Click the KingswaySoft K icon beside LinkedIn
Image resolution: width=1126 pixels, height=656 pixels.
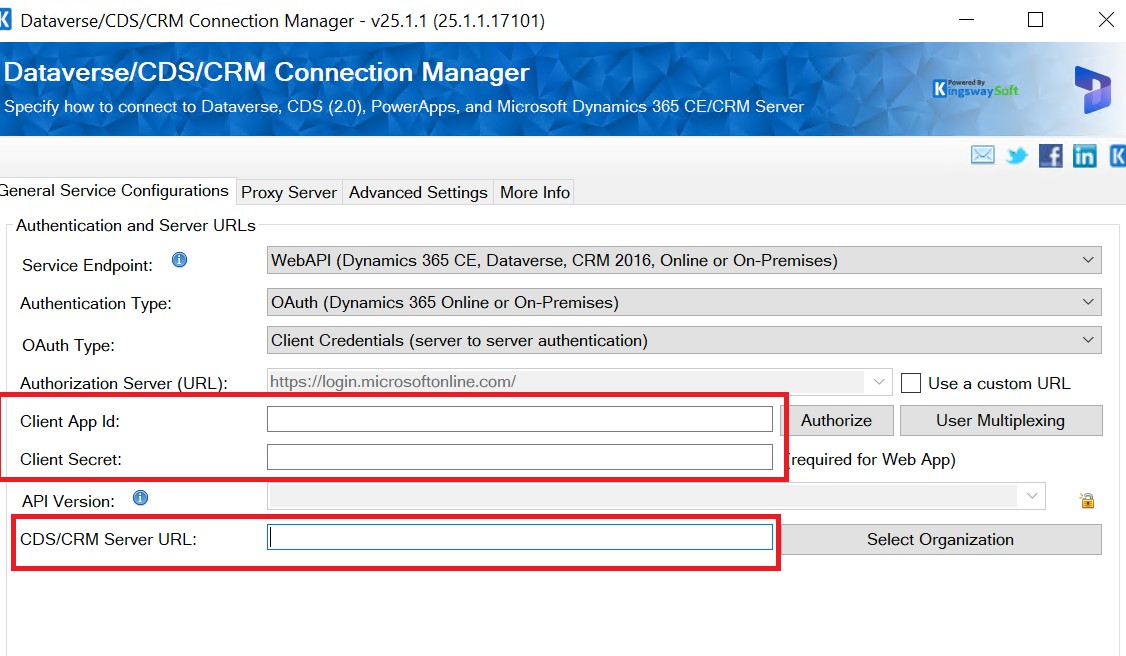(1117, 155)
